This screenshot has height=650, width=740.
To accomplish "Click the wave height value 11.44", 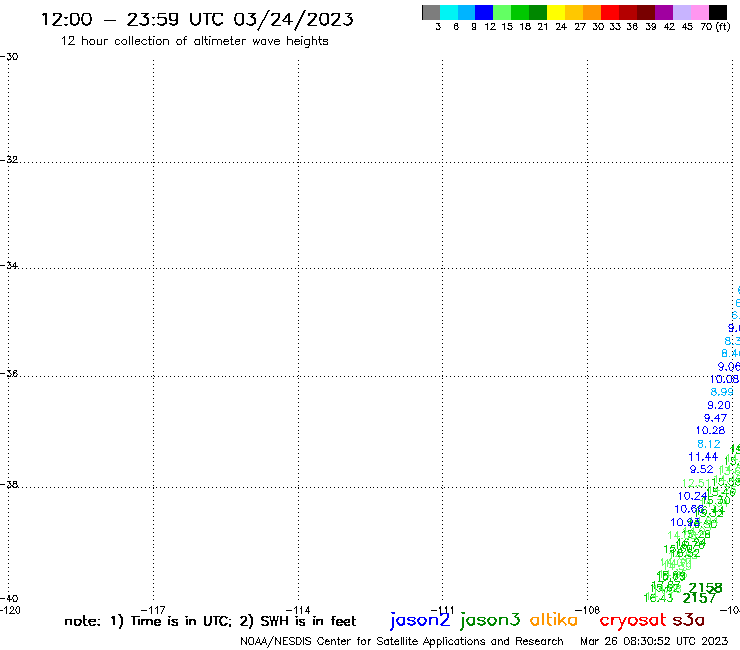I will (703, 457).
